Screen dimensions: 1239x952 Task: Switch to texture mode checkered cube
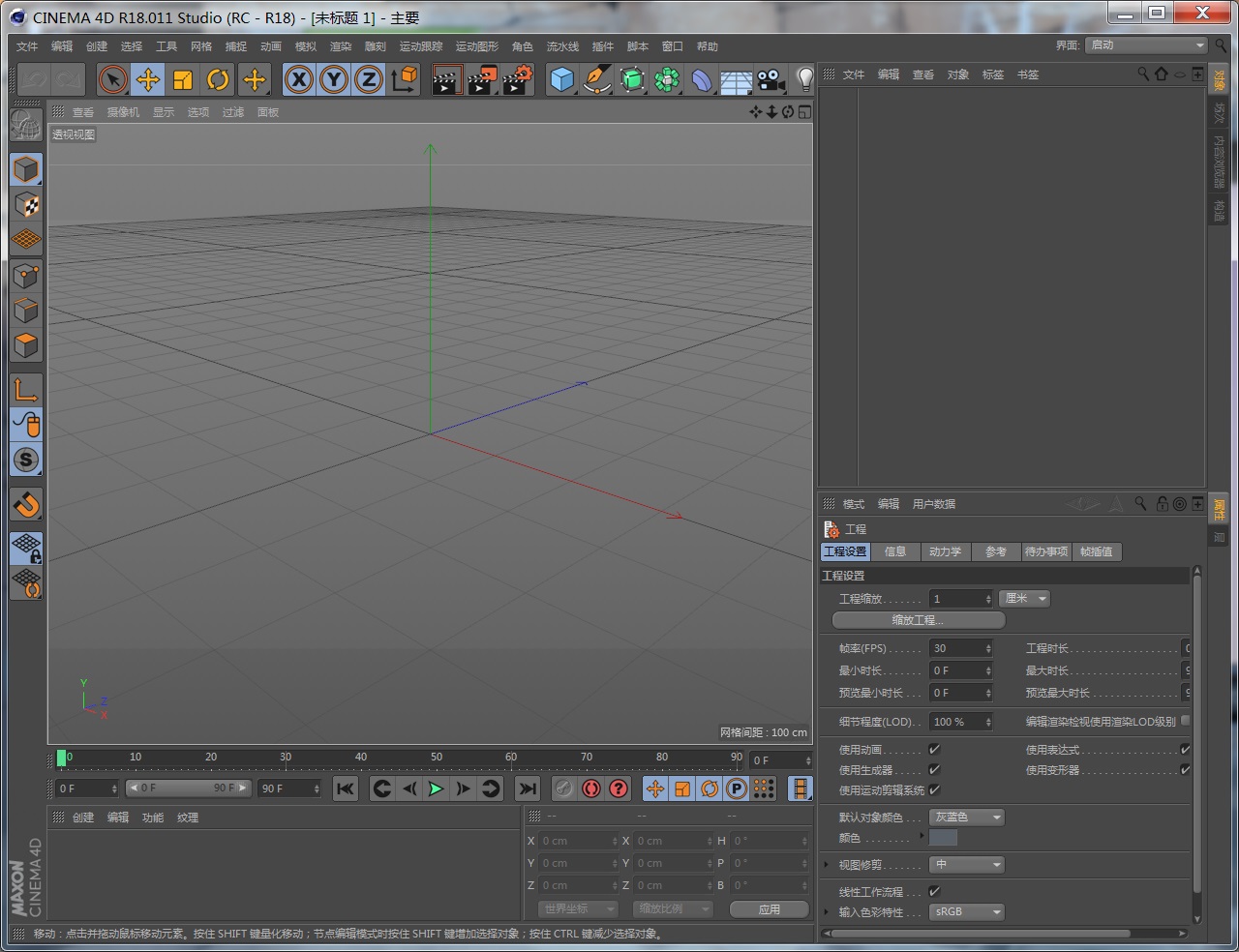click(x=26, y=204)
